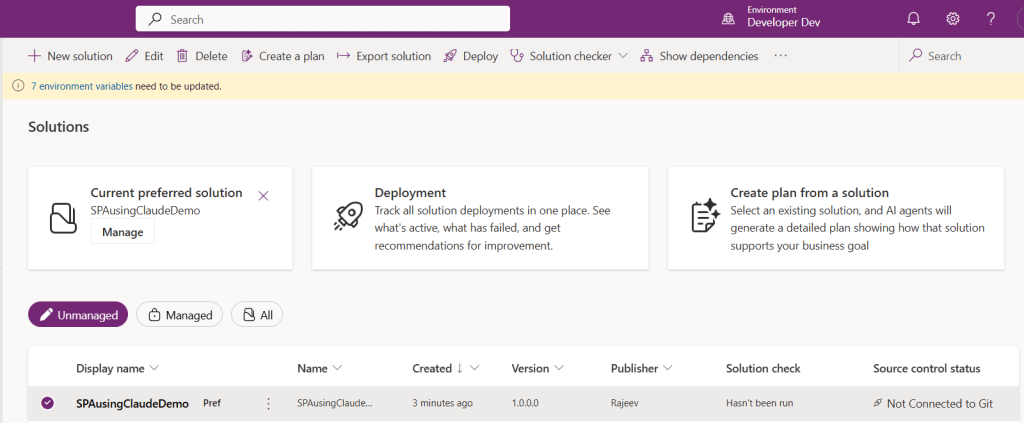
Task: Expand the Solution checker dropdown
Action: tap(622, 56)
